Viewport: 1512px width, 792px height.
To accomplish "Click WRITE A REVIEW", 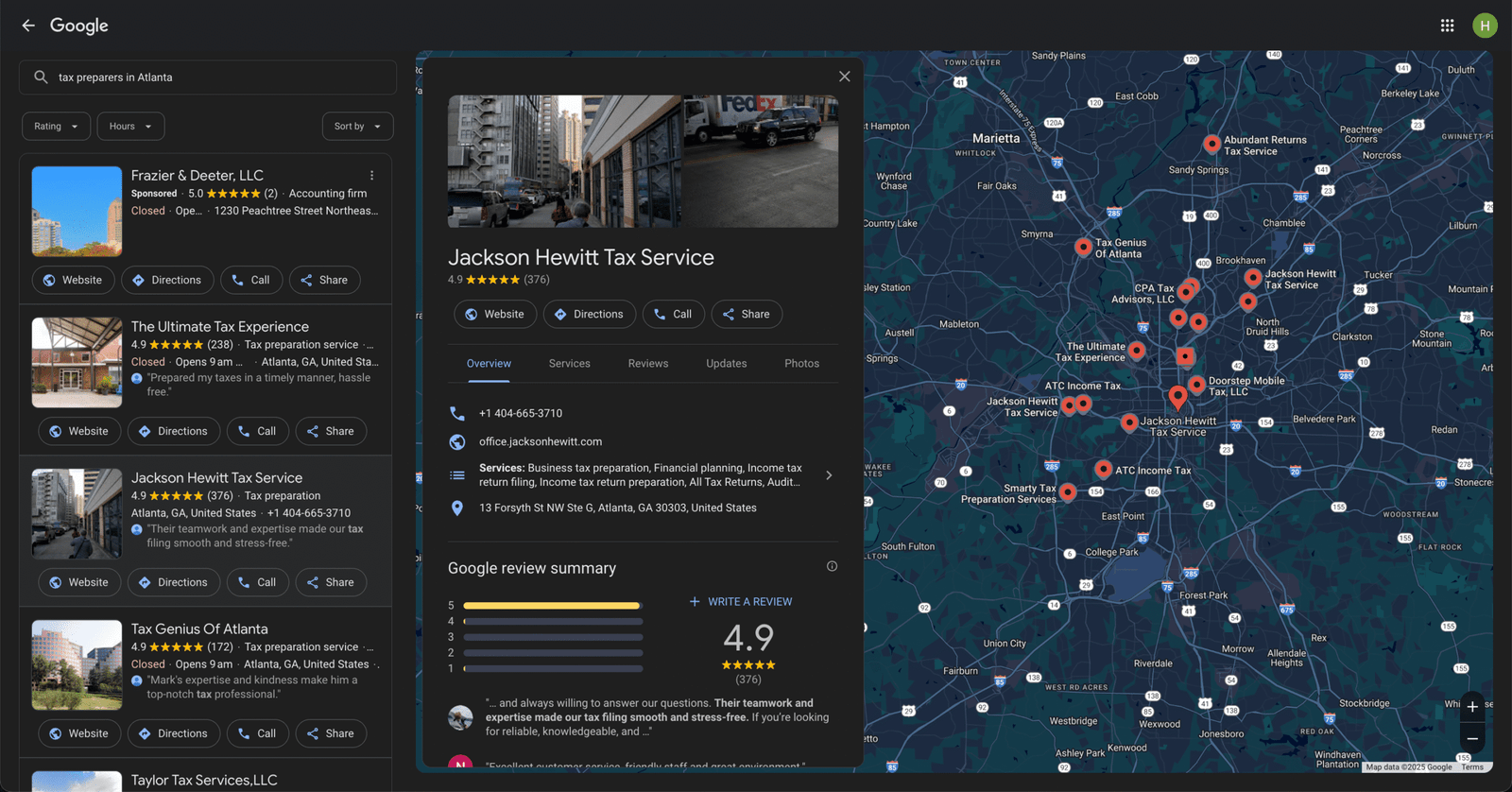I will 741,601.
